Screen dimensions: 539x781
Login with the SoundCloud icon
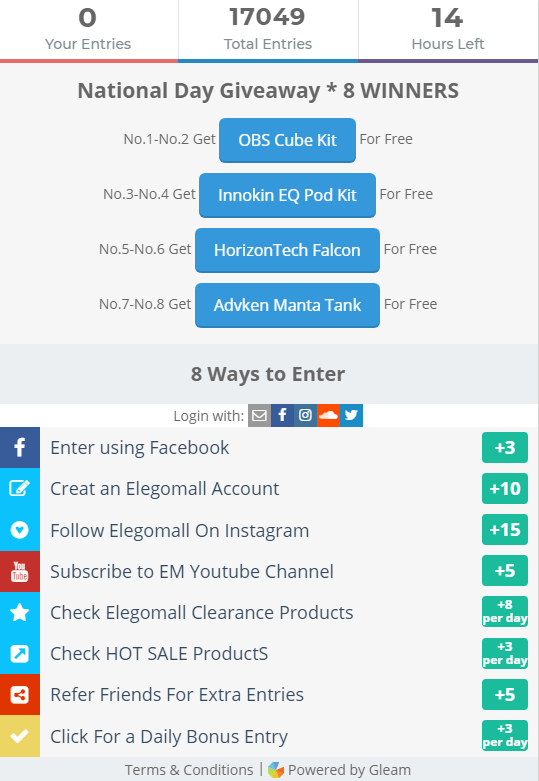pyautogui.click(x=328, y=415)
